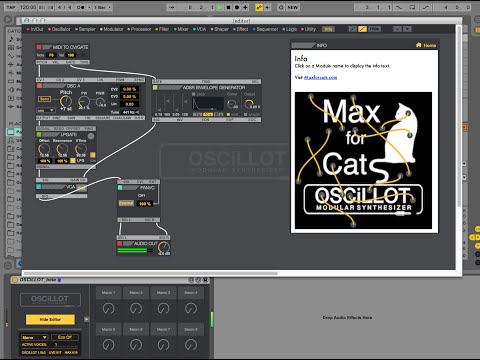Image resolution: width=480 pixels, height=360 pixels.
Task: Toggle the yellow LPG mode square on LPGATE
Action: pyautogui.click(x=73, y=161)
